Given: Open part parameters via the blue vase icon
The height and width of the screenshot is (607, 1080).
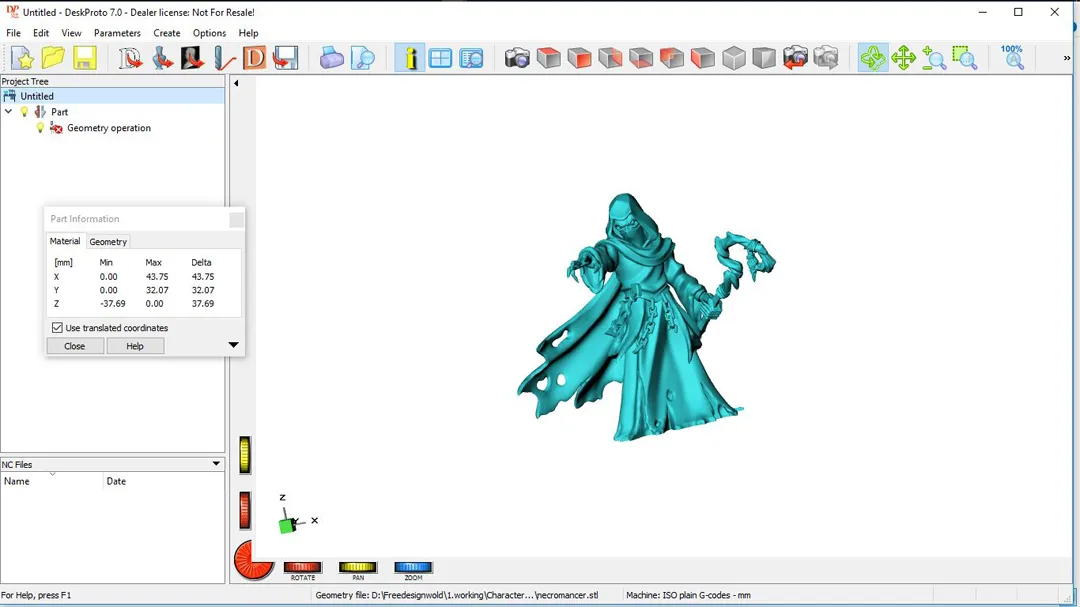Looking at the screenshot, I should [162, 58].
